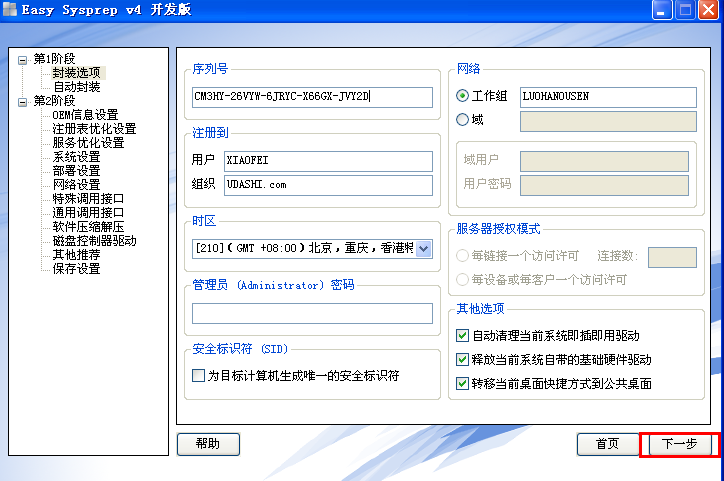
Task: Open the 时区 timezone dropdown
Action: (x=422, y=248)
